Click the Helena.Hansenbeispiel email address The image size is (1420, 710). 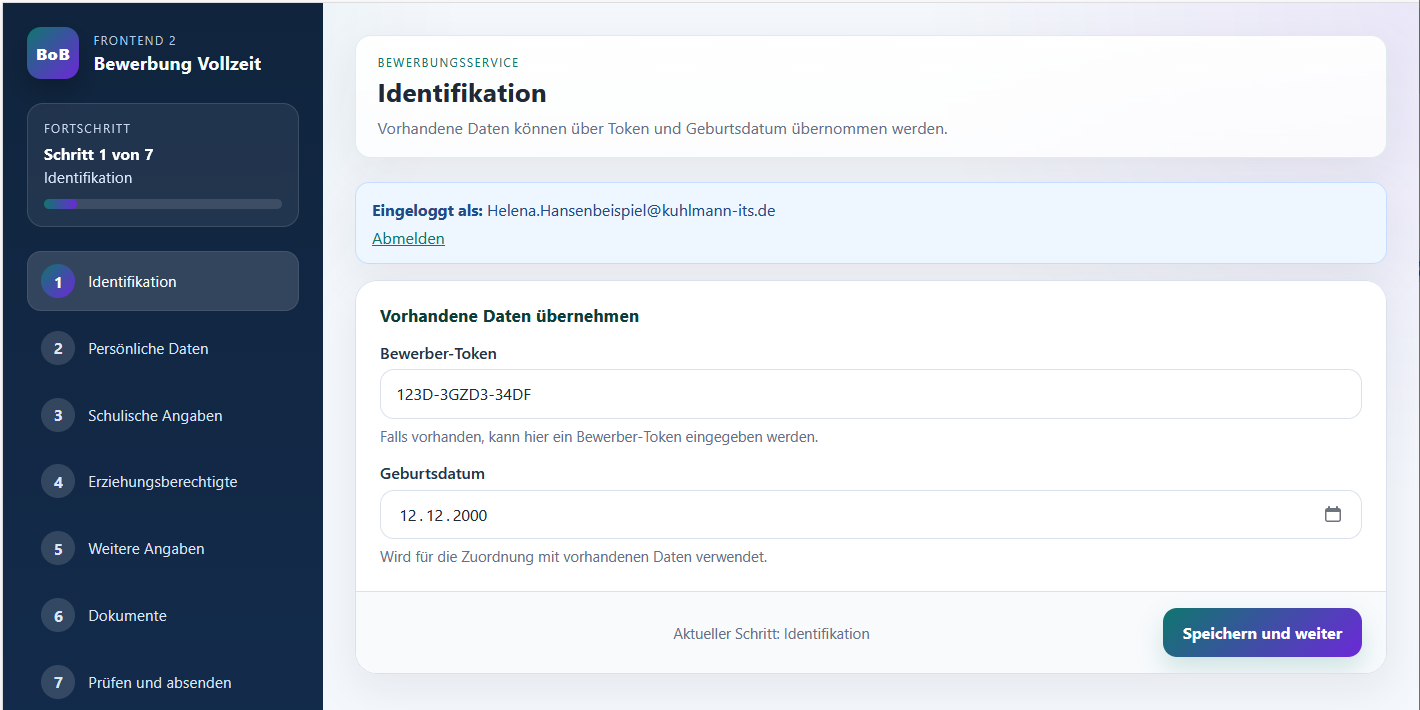click(x=631, y=211)
